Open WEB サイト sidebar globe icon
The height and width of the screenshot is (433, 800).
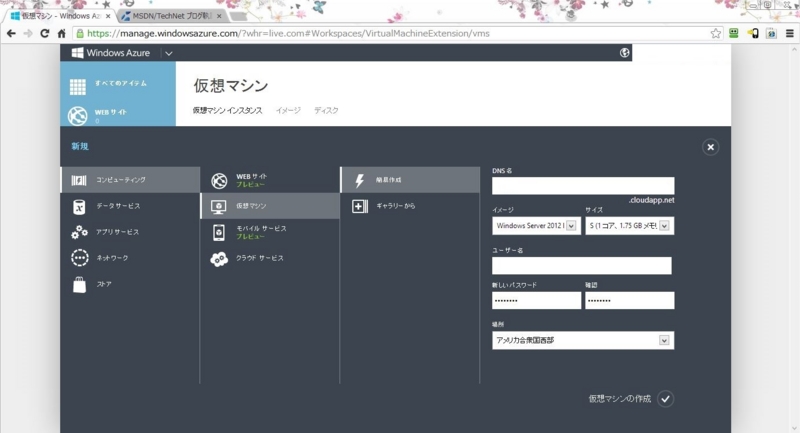coord(78,116)
